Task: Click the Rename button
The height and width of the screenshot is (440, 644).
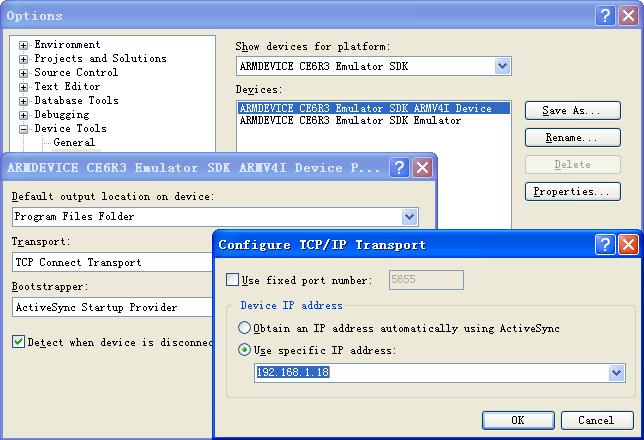Action: (x=573, y=138)
